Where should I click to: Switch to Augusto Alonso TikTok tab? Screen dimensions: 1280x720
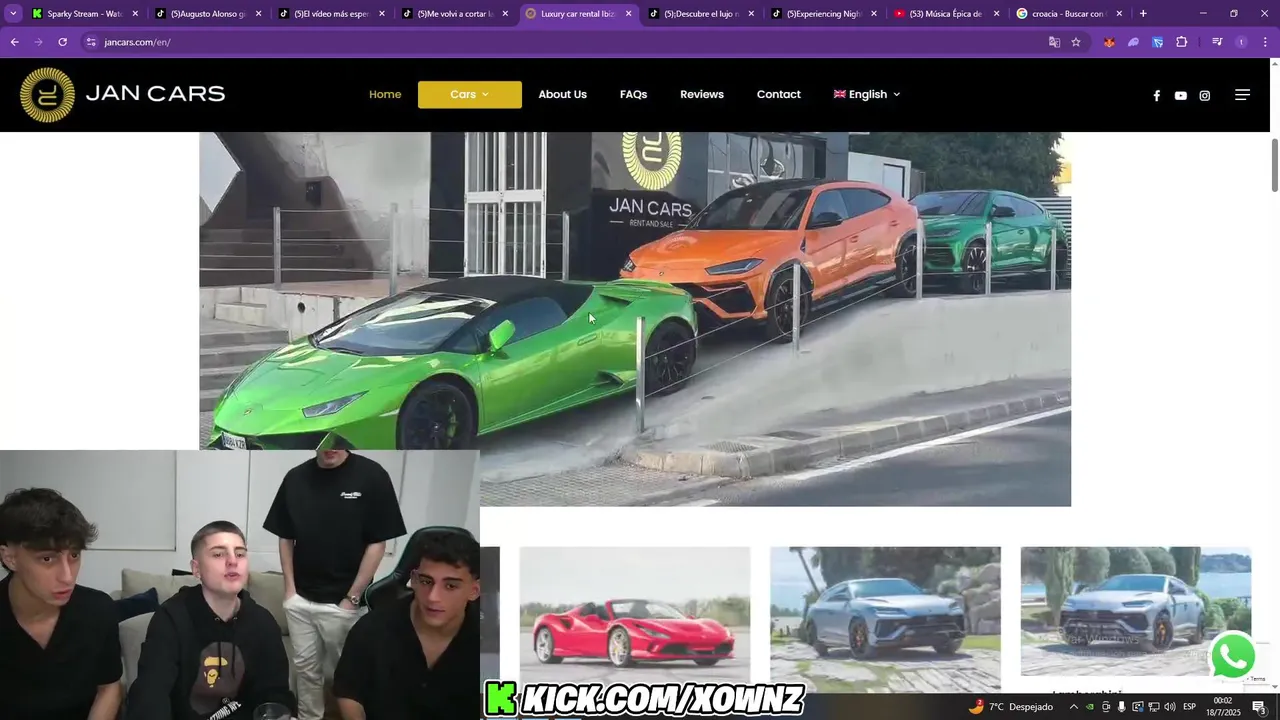(208, 14)
